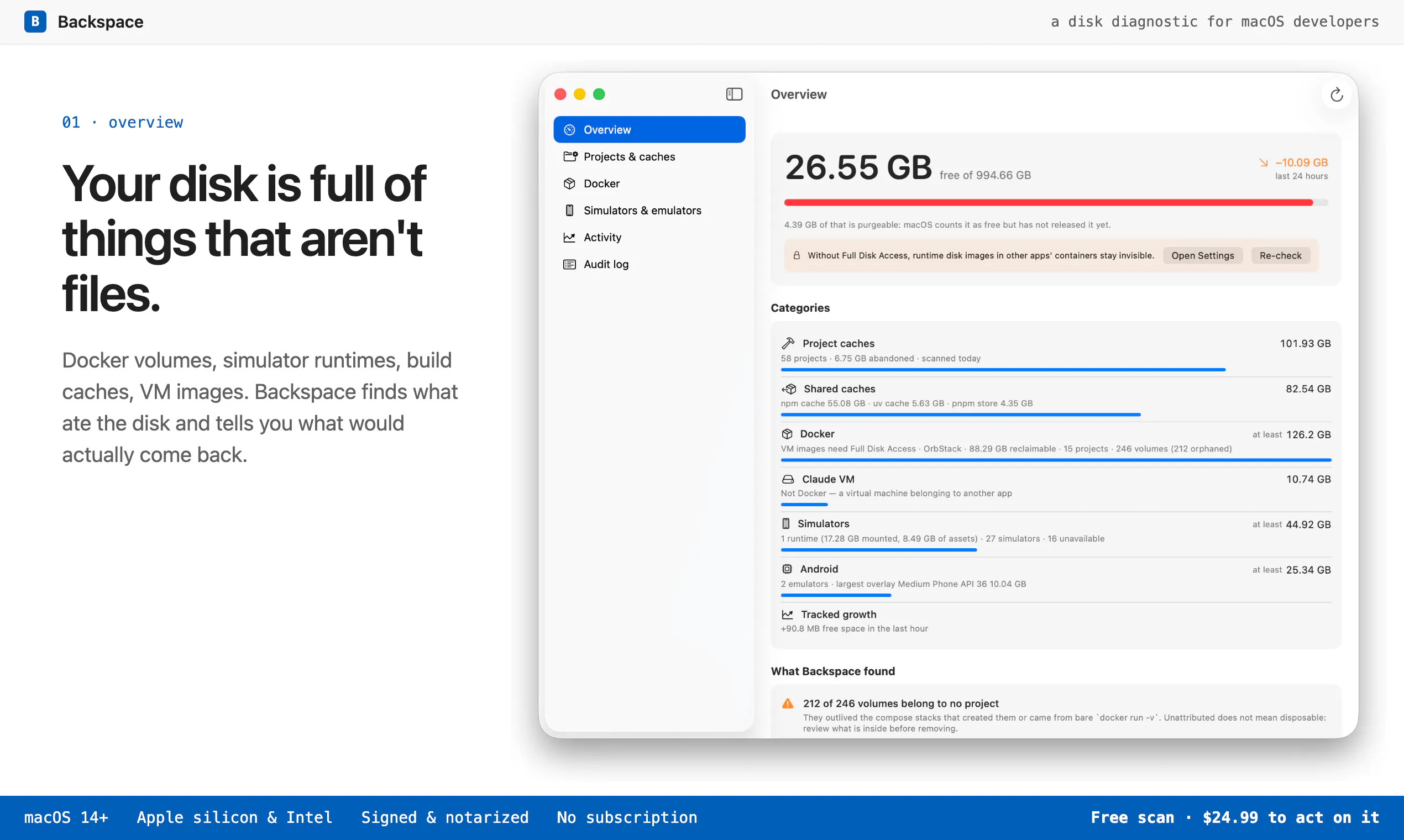Screen dimensions: 1404x840
Task: Click the orange downward arrow trend icon
Action: point(1264,162)
